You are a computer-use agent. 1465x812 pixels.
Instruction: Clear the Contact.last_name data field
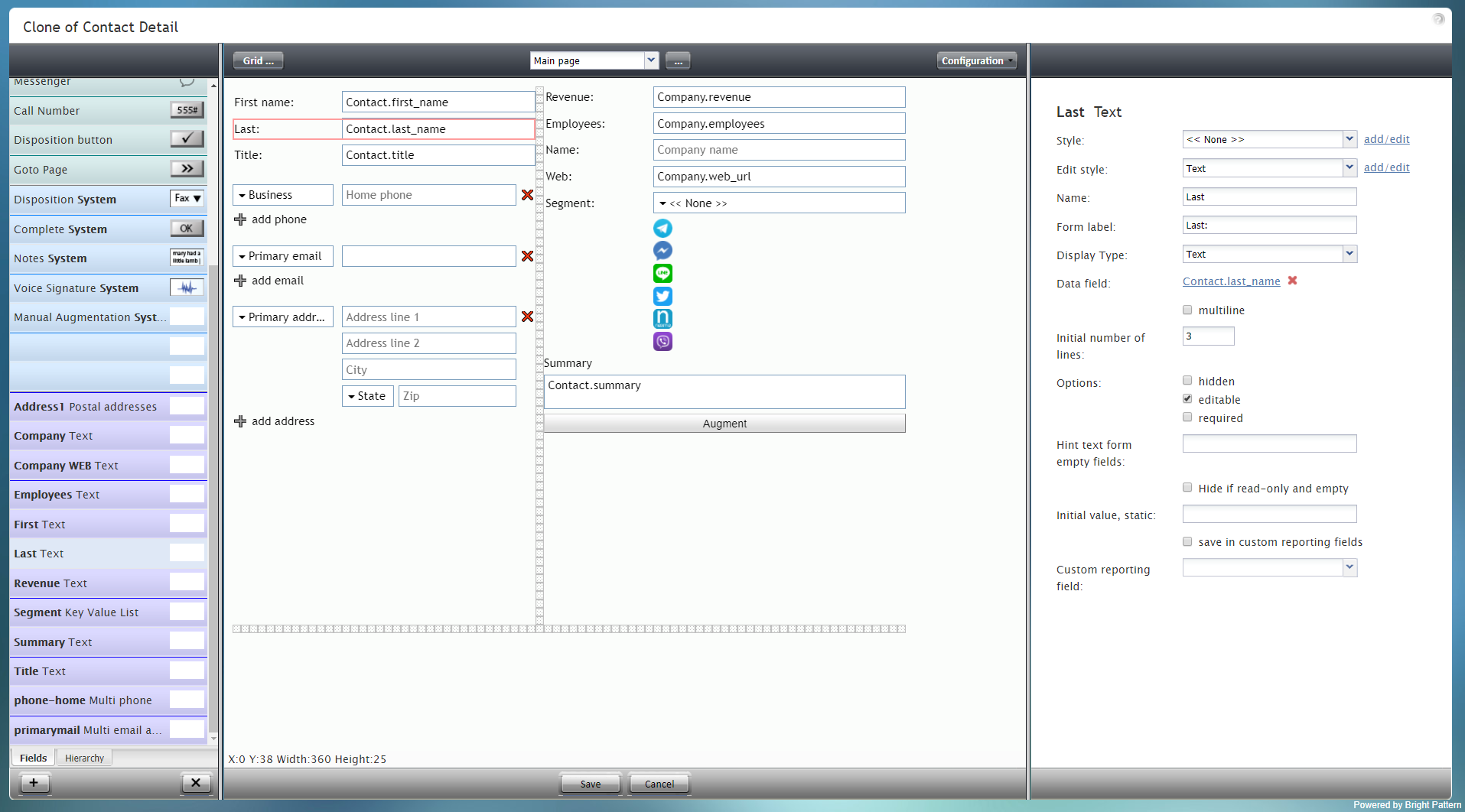(1292, 281)
